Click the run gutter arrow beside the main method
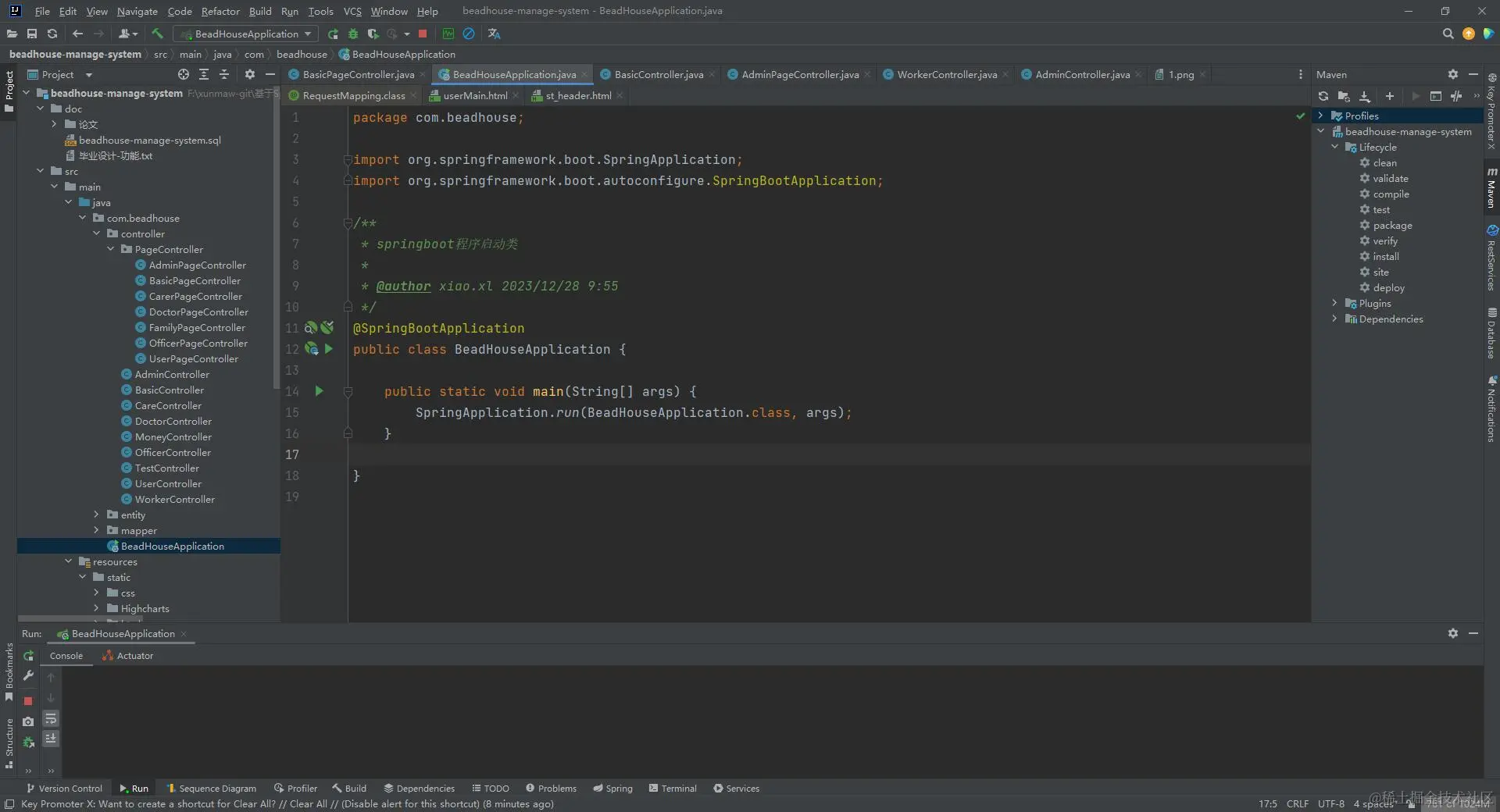The image size is (1500, 812). click(x=319, y=390)
